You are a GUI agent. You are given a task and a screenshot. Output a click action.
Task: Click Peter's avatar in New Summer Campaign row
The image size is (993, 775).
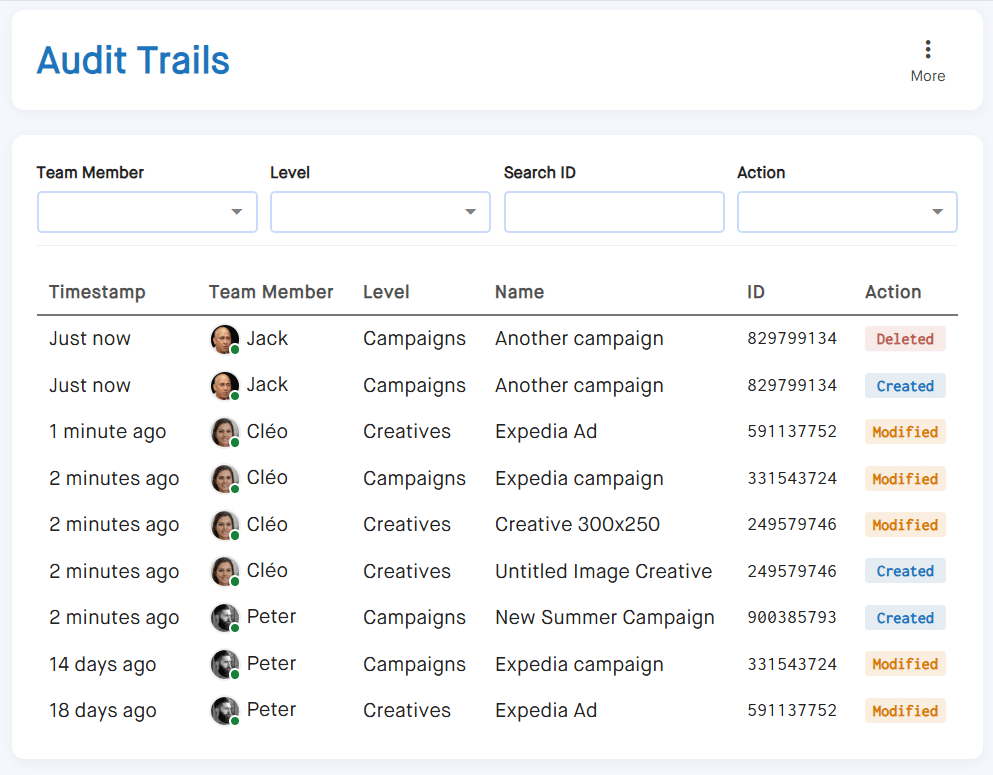pos(225,618)
